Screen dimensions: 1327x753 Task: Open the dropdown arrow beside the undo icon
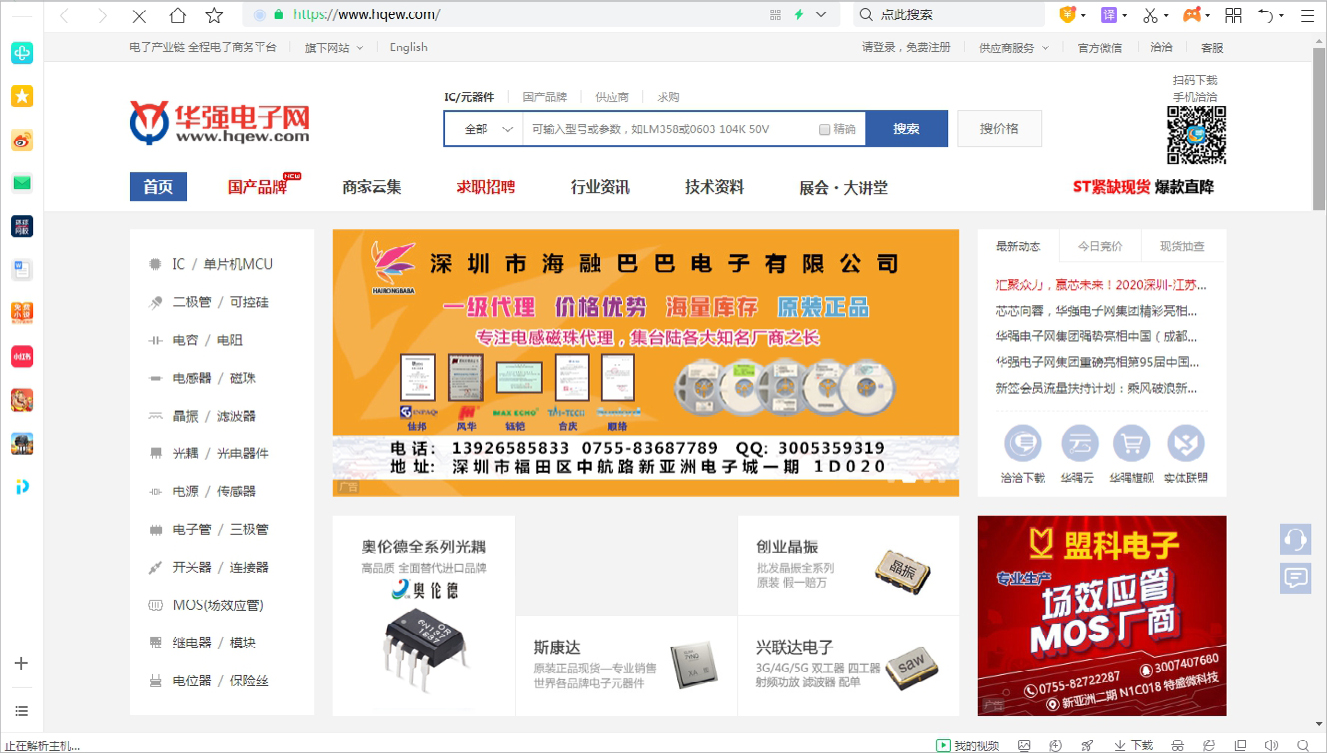coord(1282,16)
